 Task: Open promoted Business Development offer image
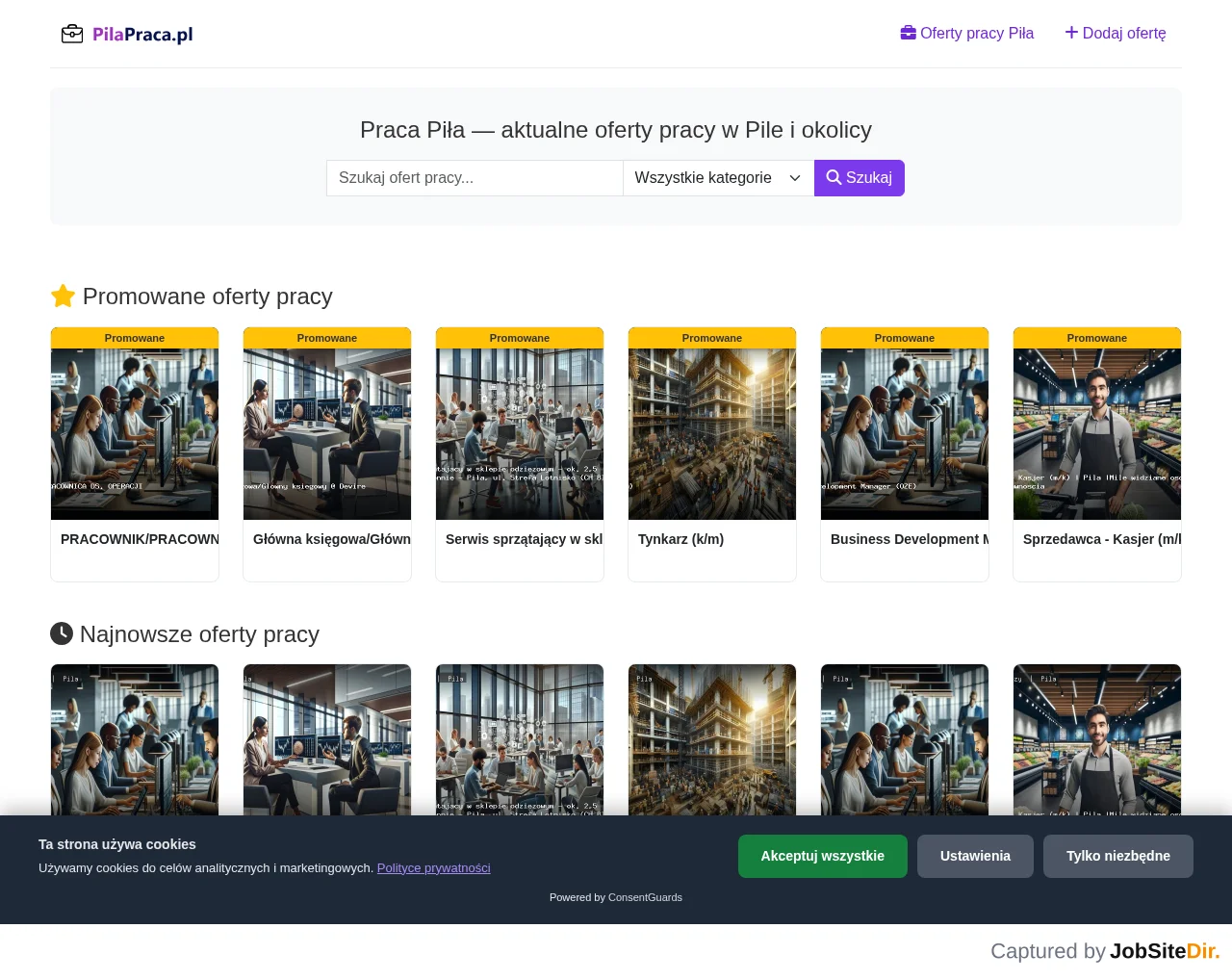pyautogui.click(x=905, y=434)
